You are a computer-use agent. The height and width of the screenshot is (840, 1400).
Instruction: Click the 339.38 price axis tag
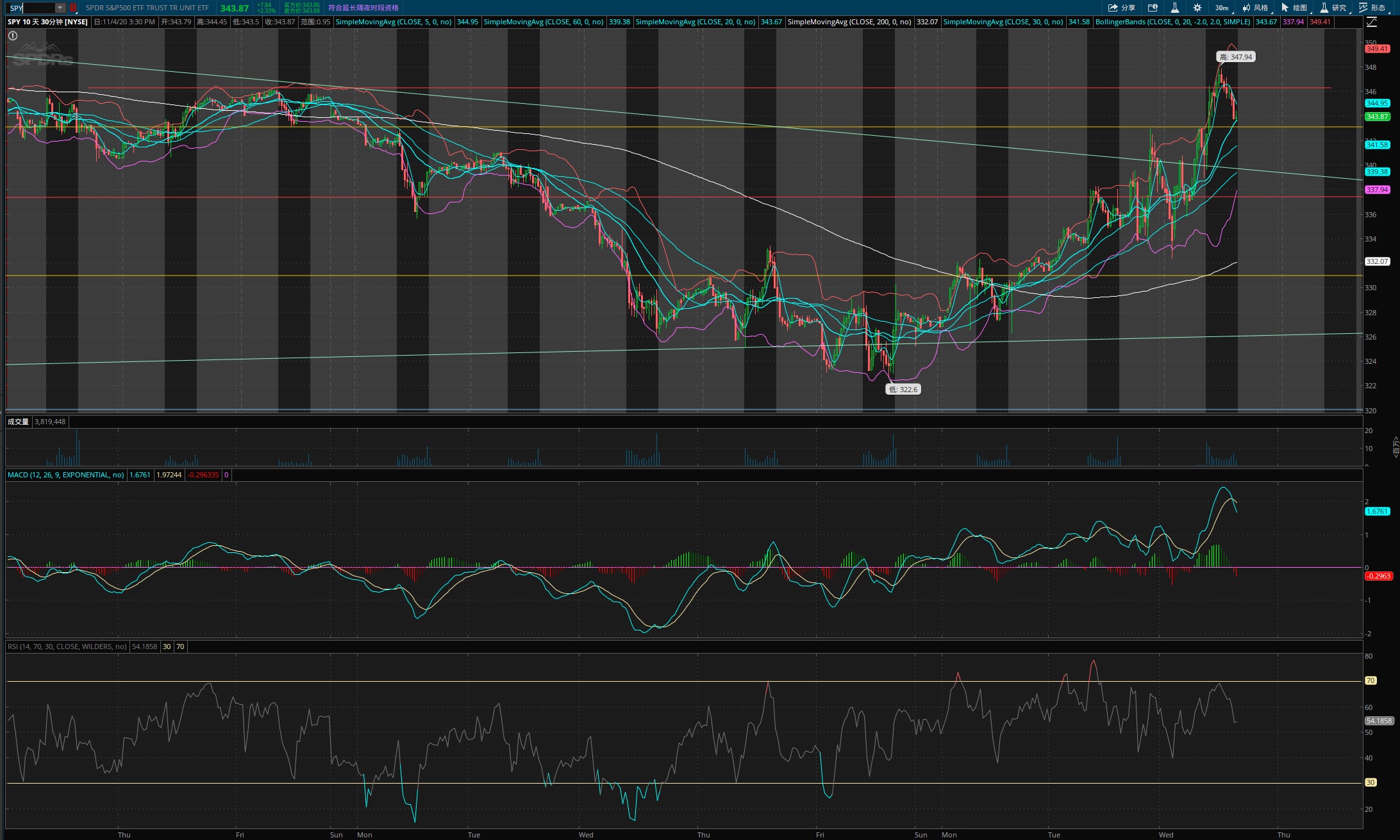pos(1376,172)
